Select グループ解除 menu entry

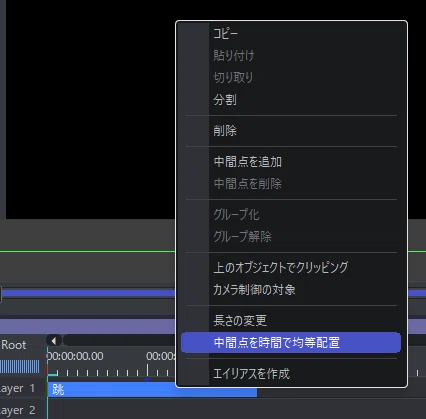click(291, 237)
